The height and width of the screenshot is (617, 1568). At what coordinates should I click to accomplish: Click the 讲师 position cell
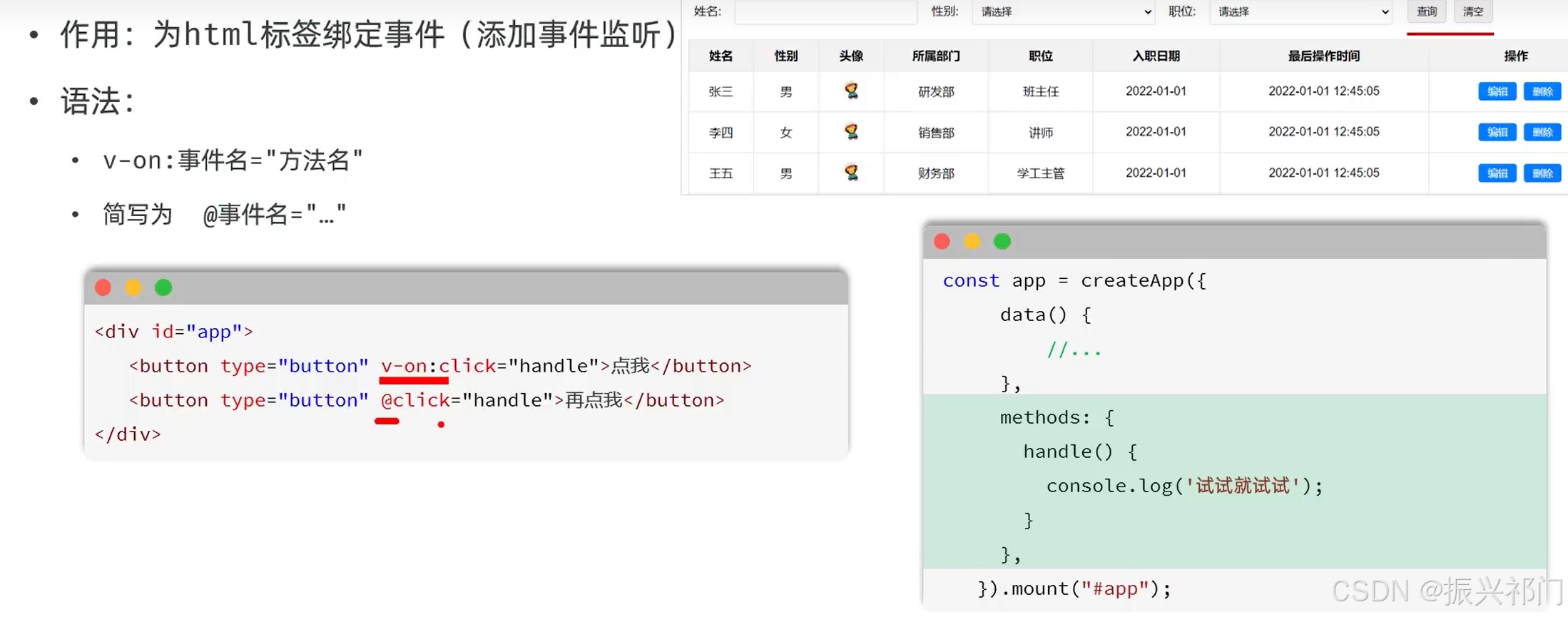[1041, 132]
